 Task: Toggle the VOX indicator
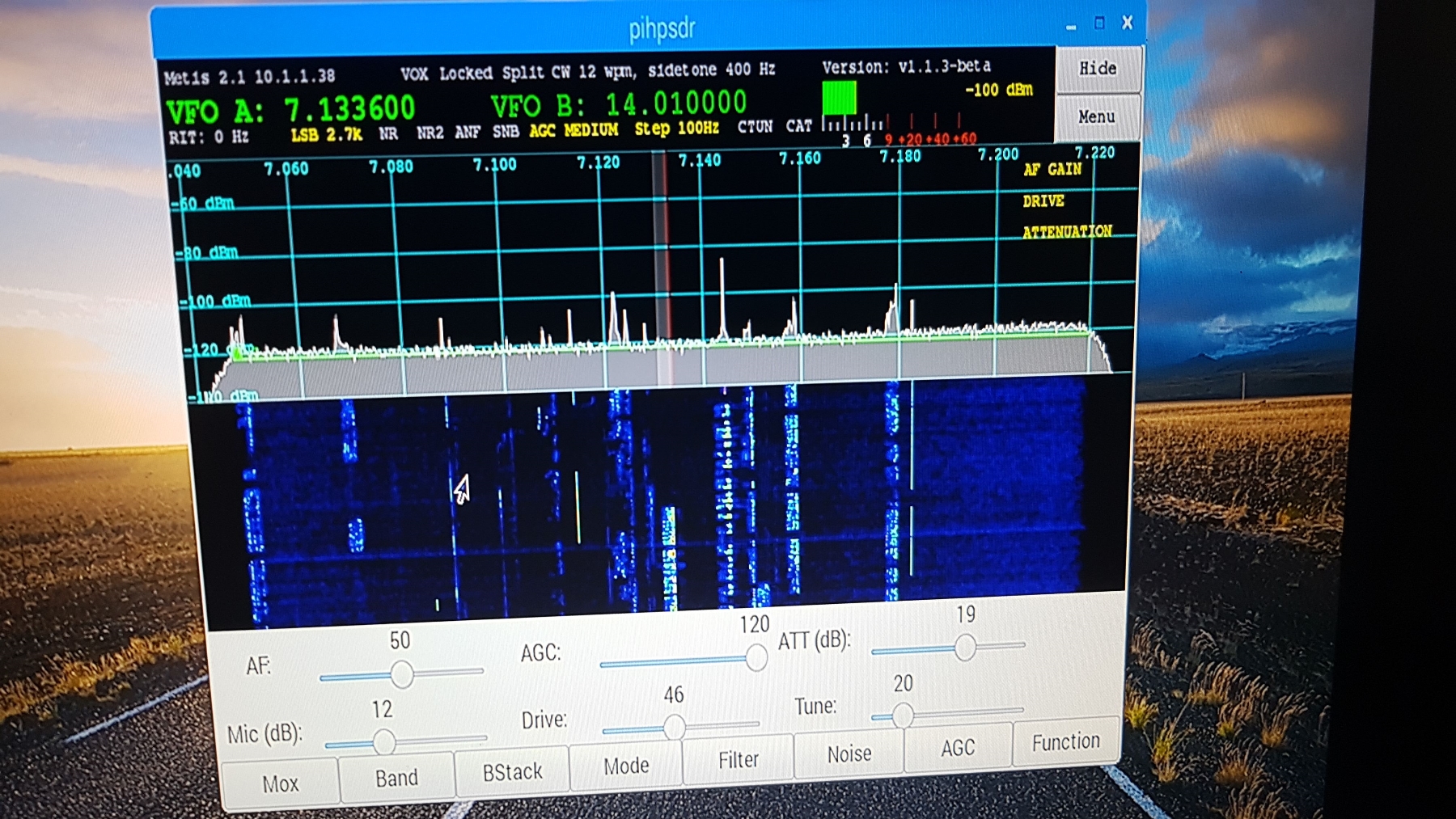pos(414,74)
